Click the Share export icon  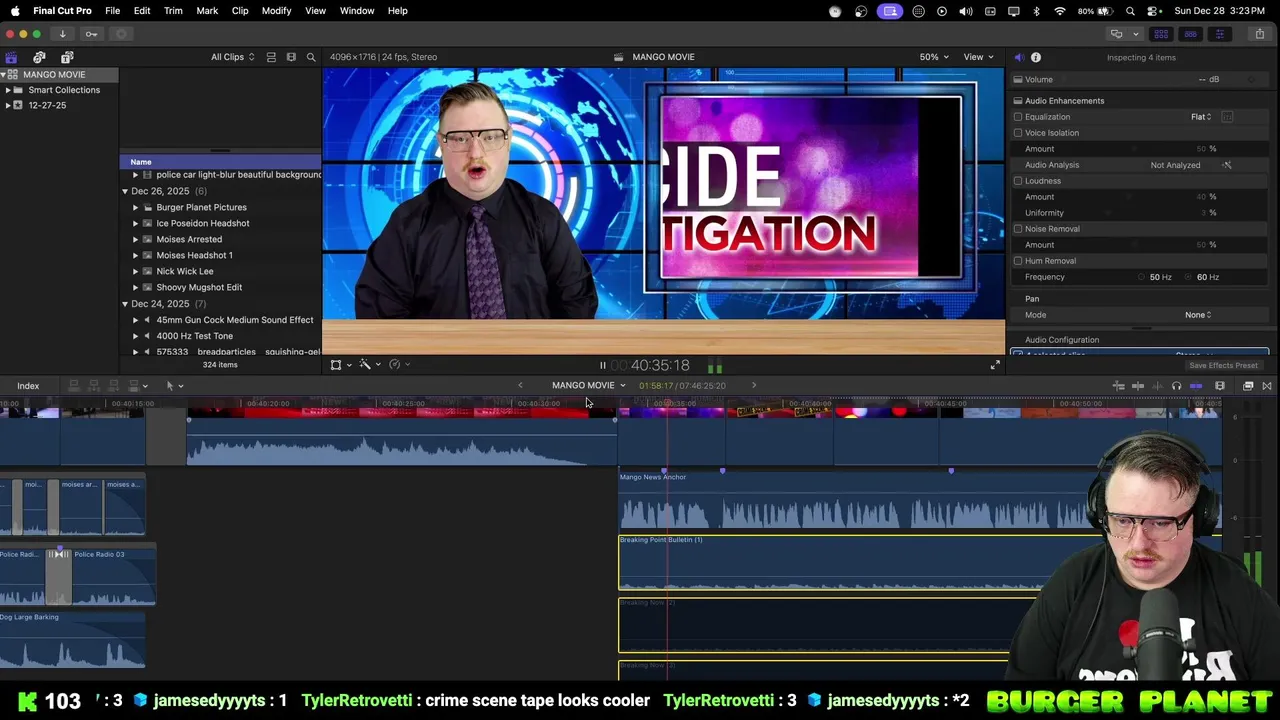pos(1259,34)
